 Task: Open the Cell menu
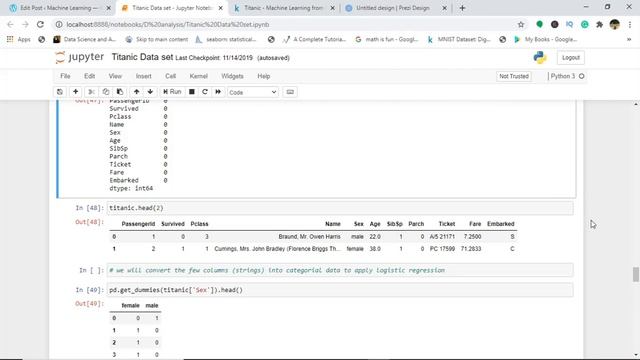coord(171,76)
